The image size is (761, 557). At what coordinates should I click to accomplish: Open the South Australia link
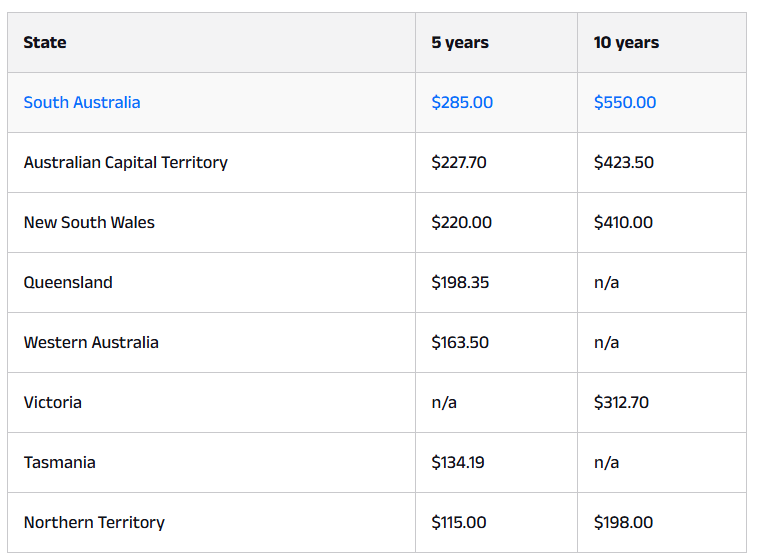82,102
